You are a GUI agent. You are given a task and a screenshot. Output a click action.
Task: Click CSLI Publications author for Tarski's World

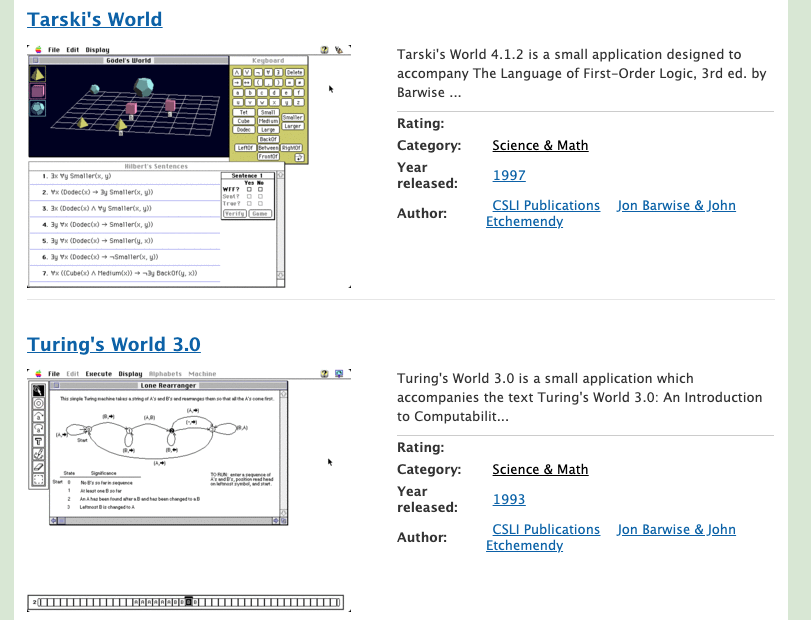point(546,205)
